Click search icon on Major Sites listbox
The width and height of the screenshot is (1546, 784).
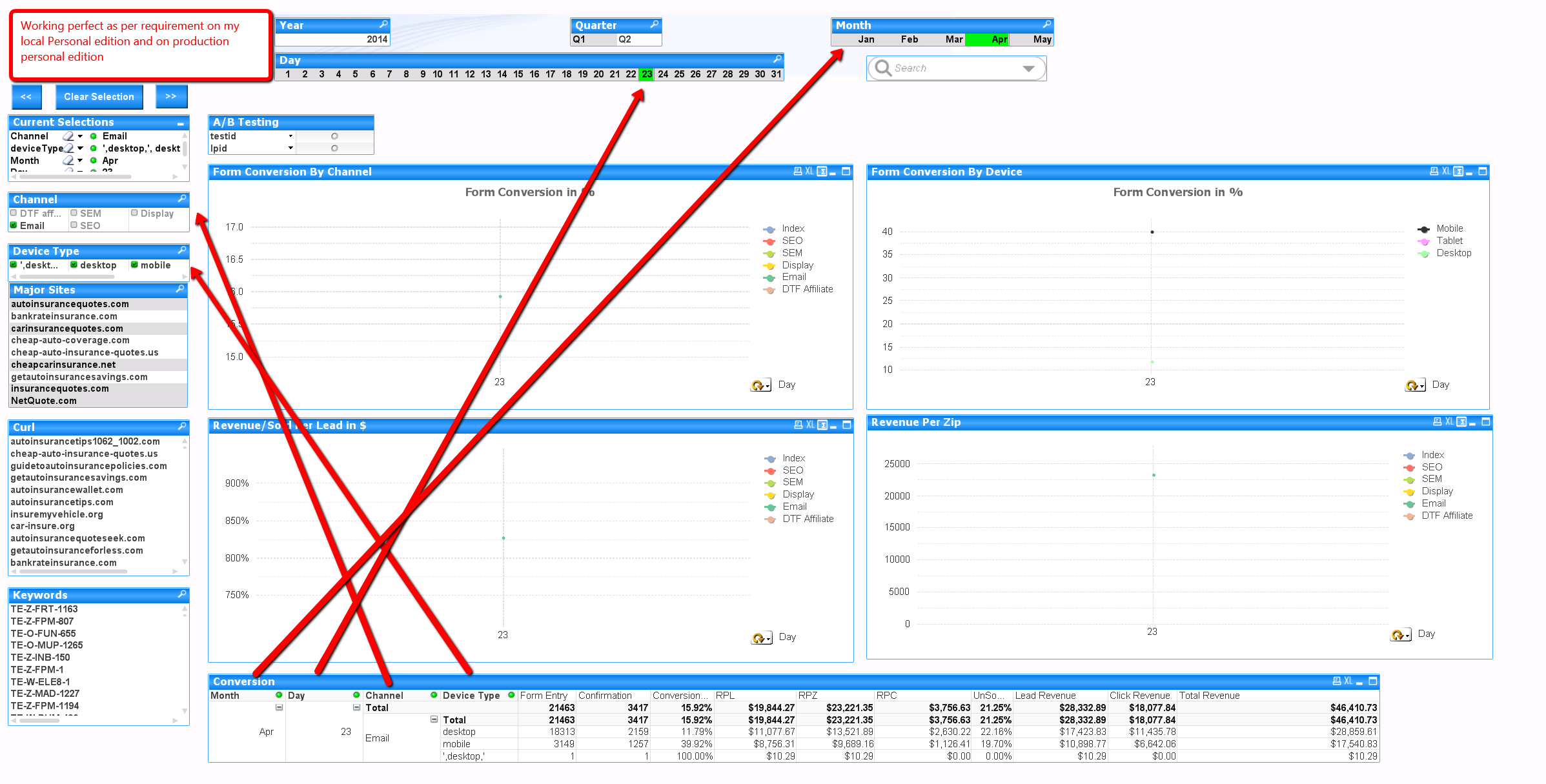[x=180, y=290]
